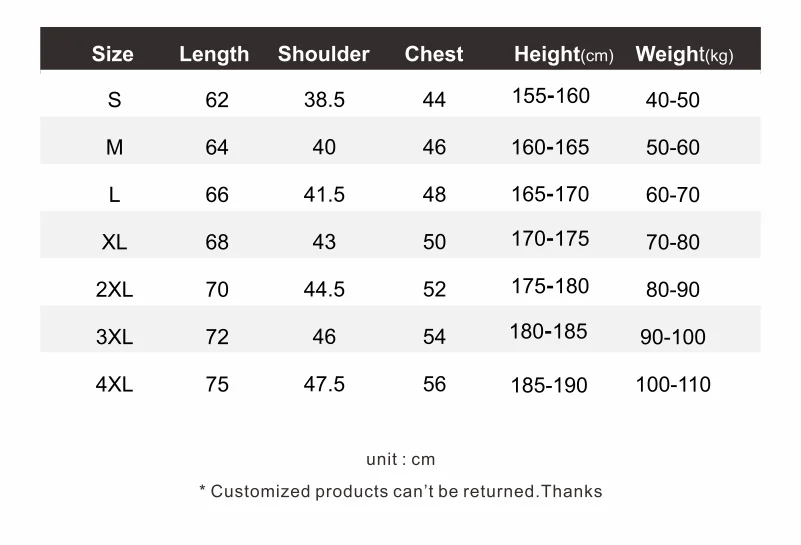The height and width of the screenshot is (545, 801).
Task: Click the 155-160 height value
Action: click(551, 96)
